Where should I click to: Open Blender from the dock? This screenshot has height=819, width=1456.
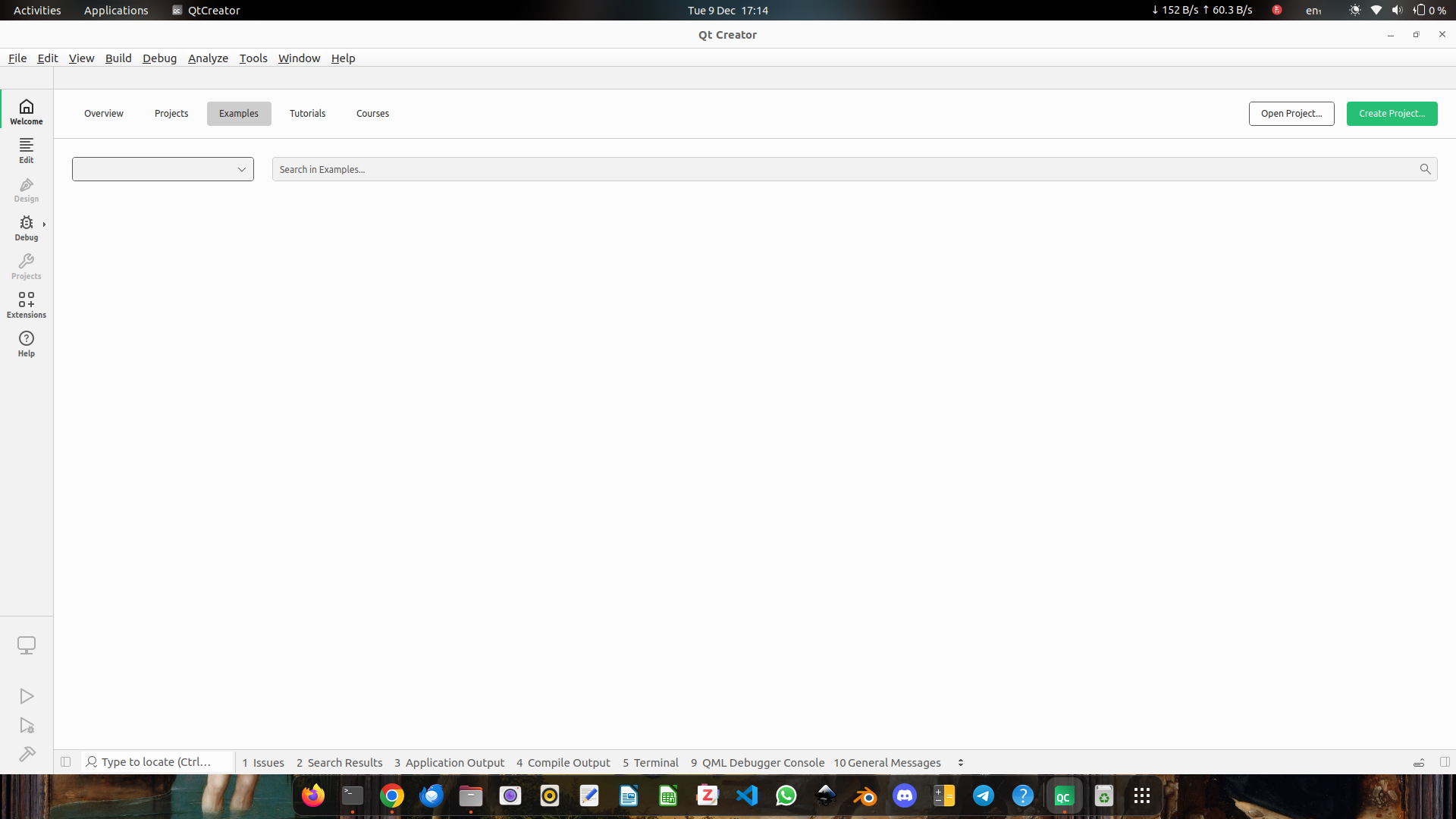pyautogui.click(x=865, y=795)
